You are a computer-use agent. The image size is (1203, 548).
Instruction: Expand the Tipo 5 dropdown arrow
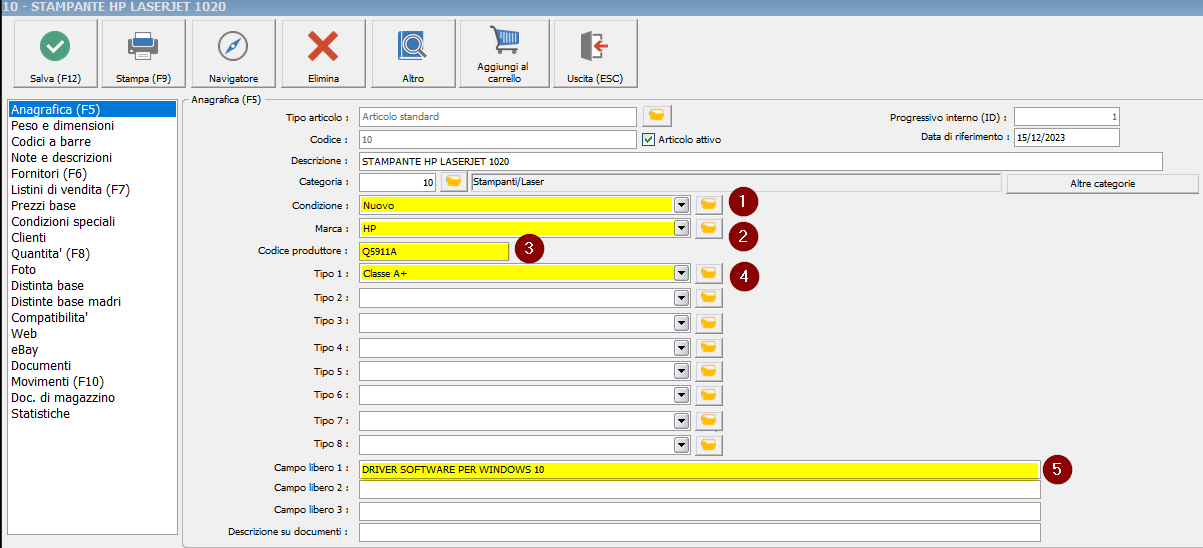682,371
